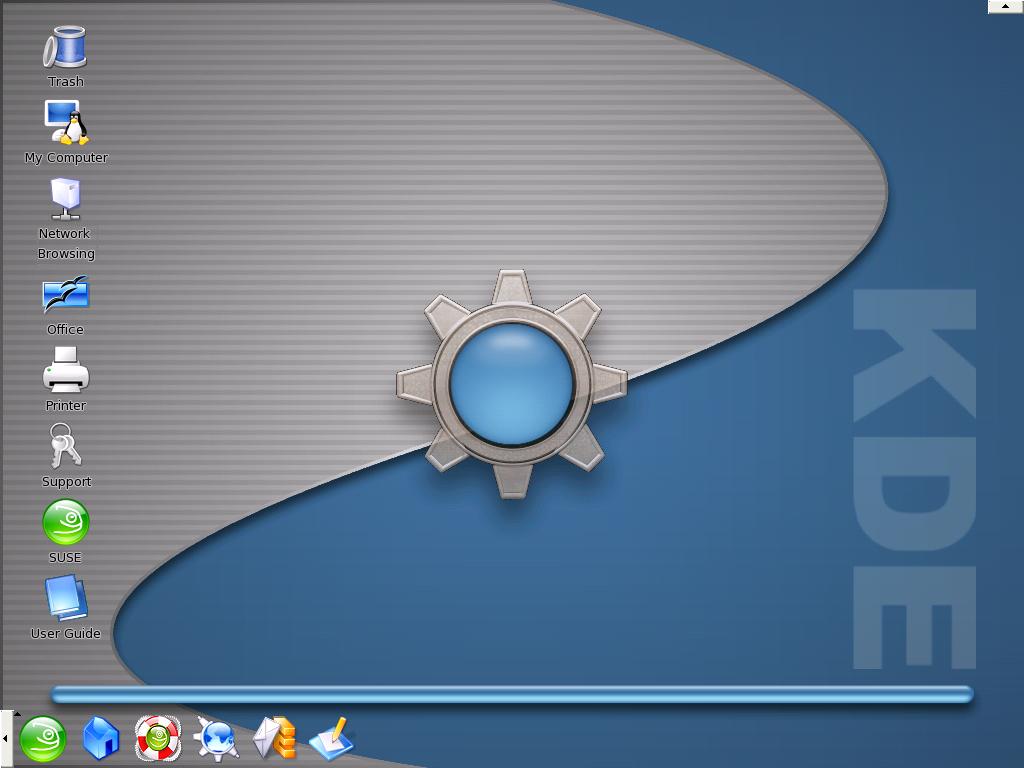Image resolution: width=1024 pixels, height=768 pixels.
Task: Click the up-arrow button in top-right corner
Action: pos(1005,6)
